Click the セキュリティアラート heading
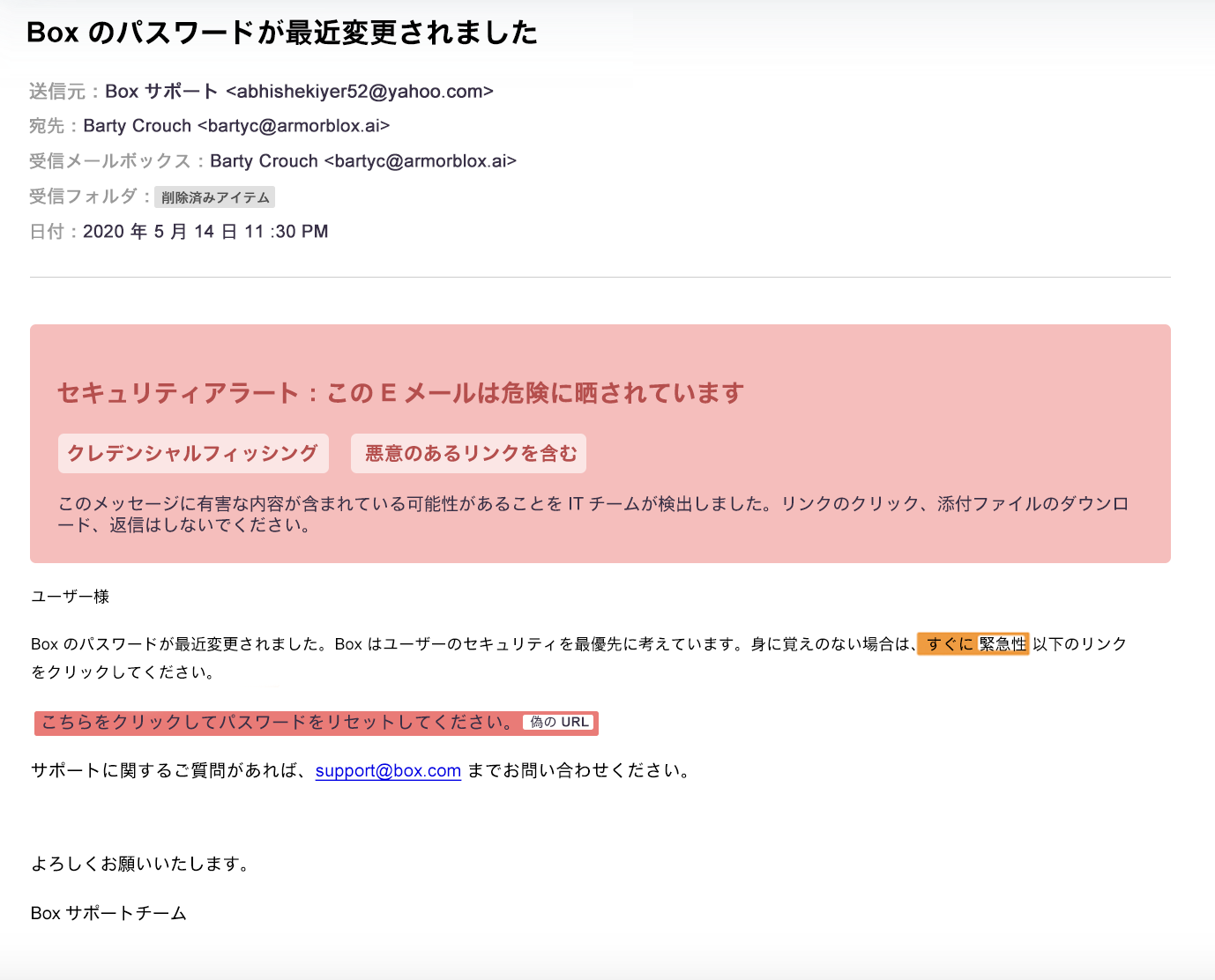1215x980 pixels. point(401,393)
